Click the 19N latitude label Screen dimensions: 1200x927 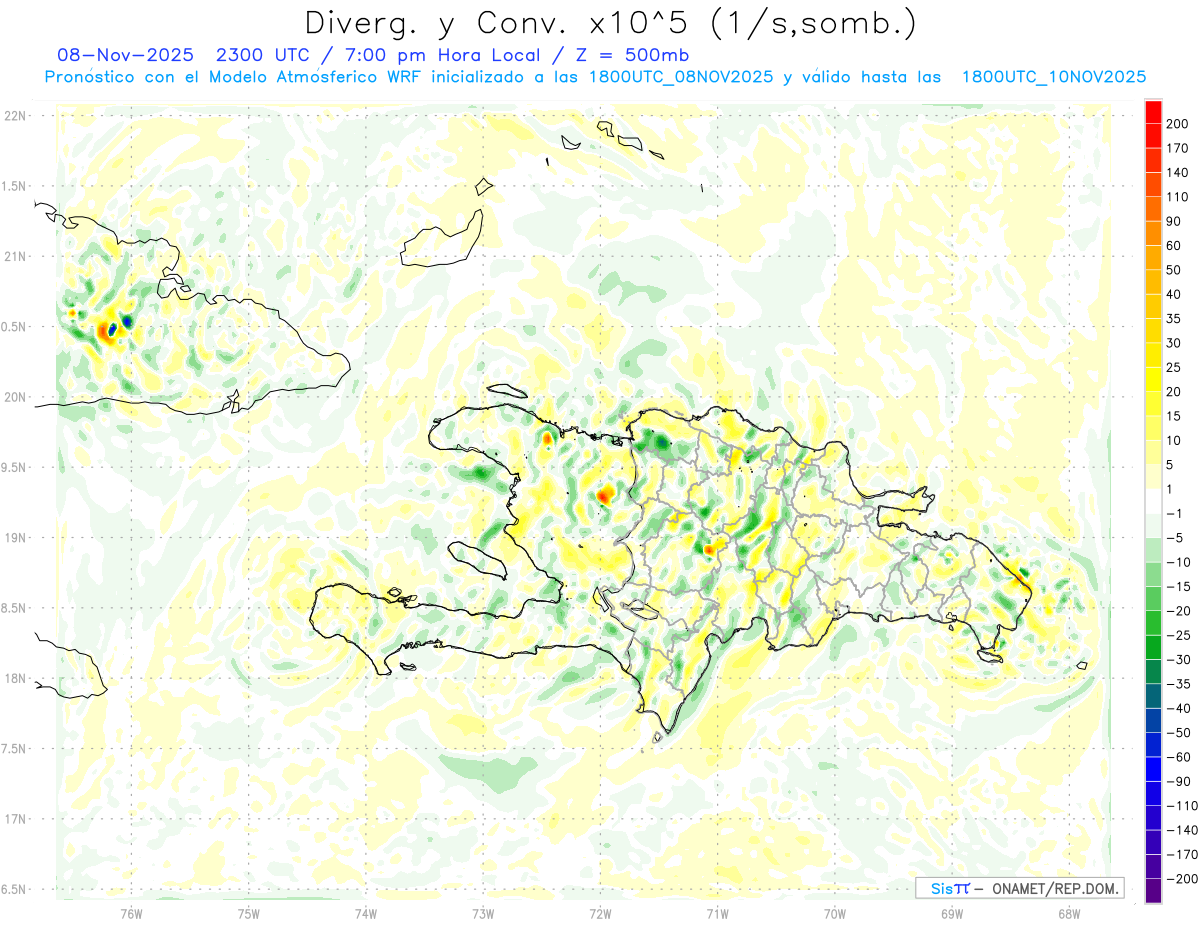tap(14, 538)
